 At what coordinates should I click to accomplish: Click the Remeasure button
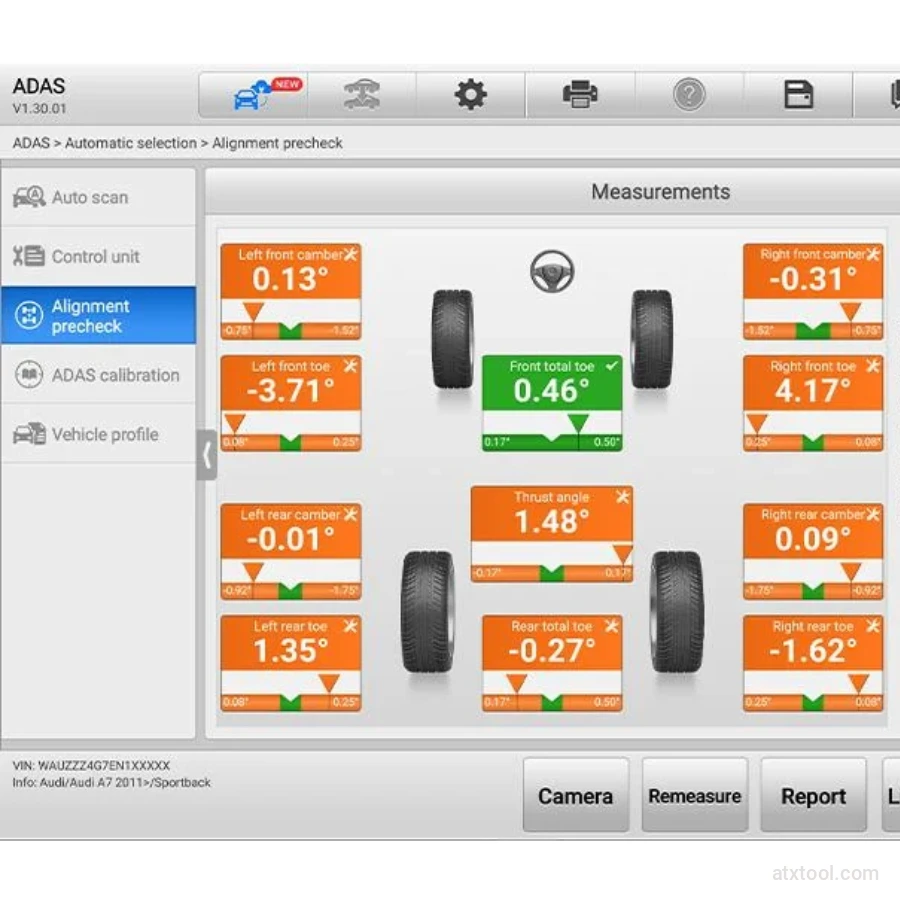click(x=694, y=796)
